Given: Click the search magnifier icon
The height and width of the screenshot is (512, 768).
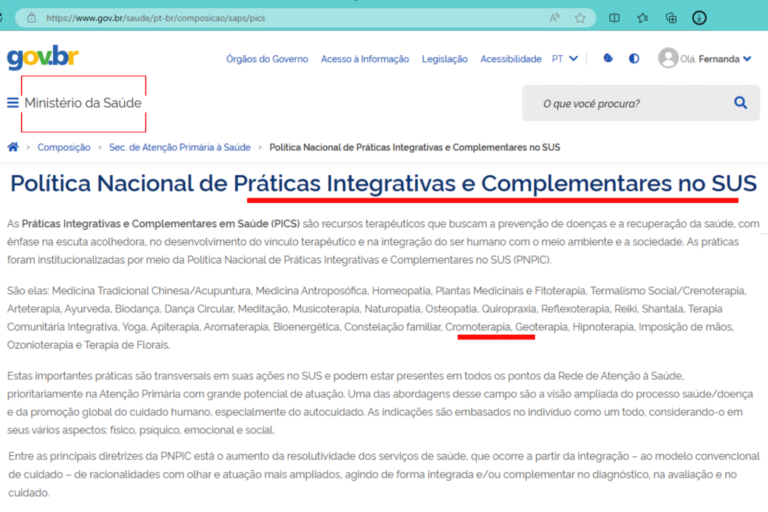Looking at the screenshot, I should coord(740,103).
